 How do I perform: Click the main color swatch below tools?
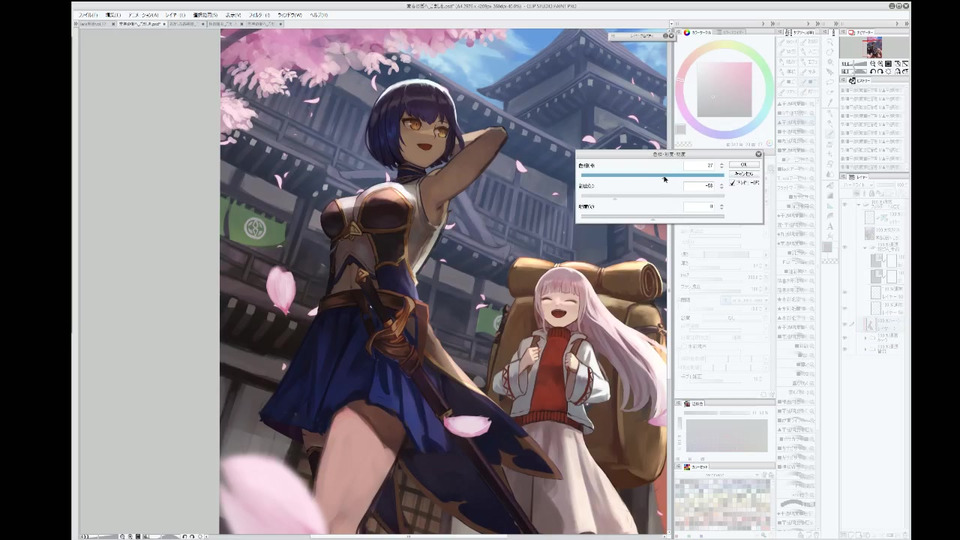click(x=828, y=246)
